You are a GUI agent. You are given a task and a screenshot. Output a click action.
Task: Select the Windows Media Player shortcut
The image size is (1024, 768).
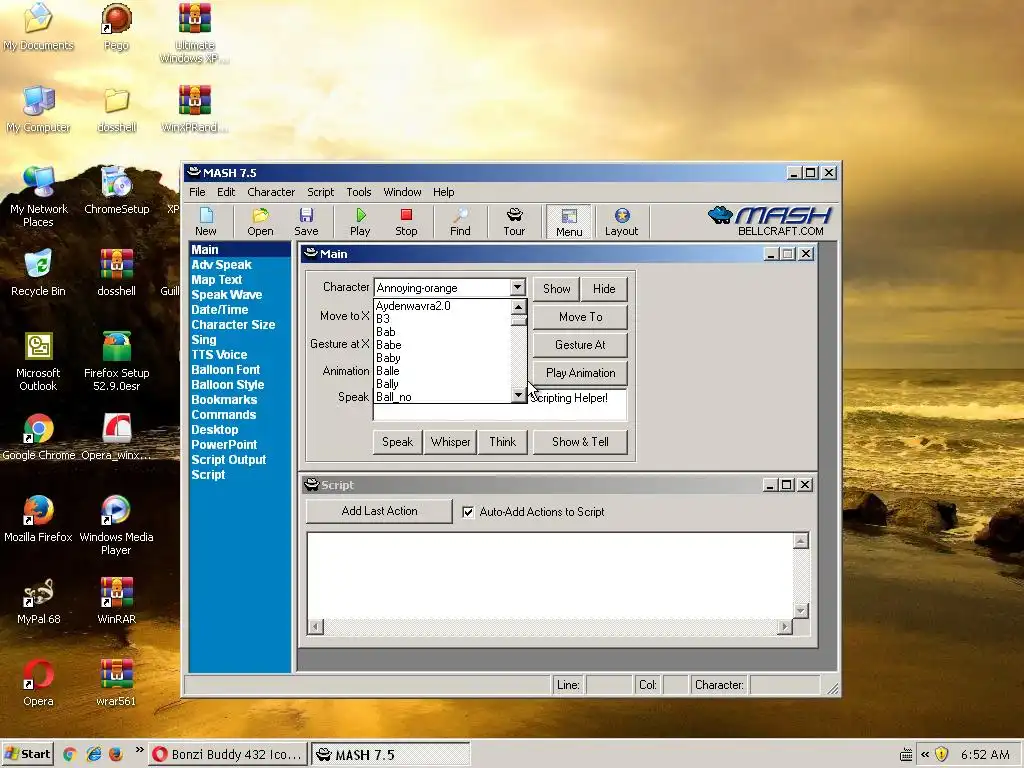[116, 525]
